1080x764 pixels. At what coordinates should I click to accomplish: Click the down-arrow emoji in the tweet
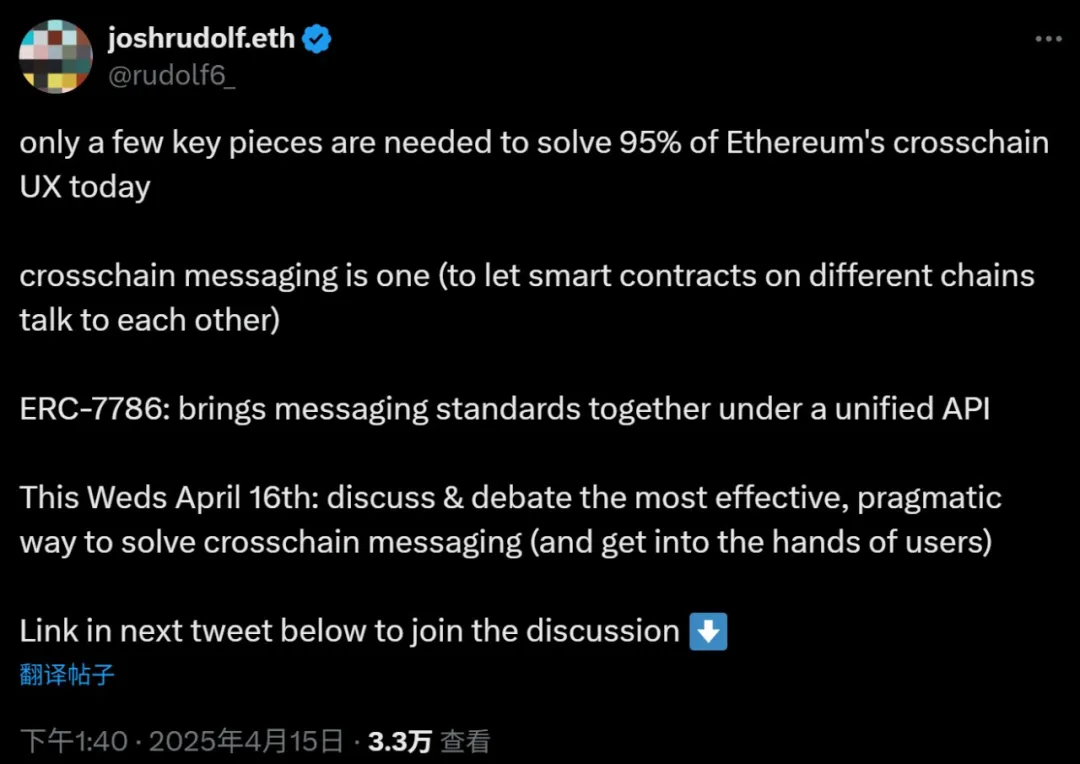pos(709,632)
